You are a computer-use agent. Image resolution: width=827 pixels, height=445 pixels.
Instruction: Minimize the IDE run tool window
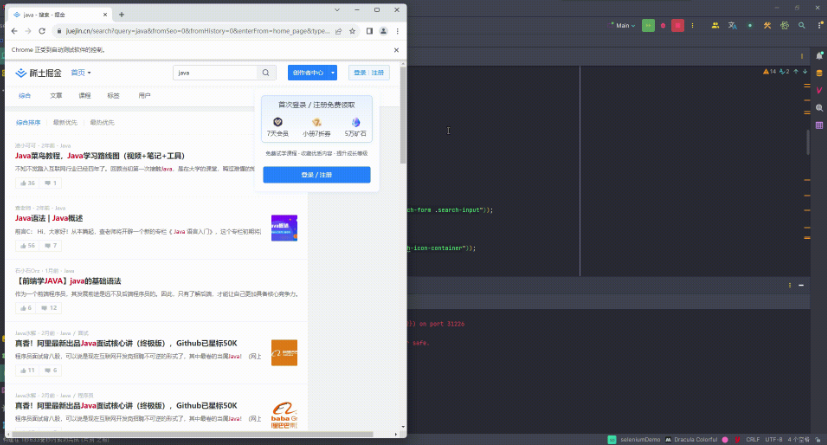point(801,285)
